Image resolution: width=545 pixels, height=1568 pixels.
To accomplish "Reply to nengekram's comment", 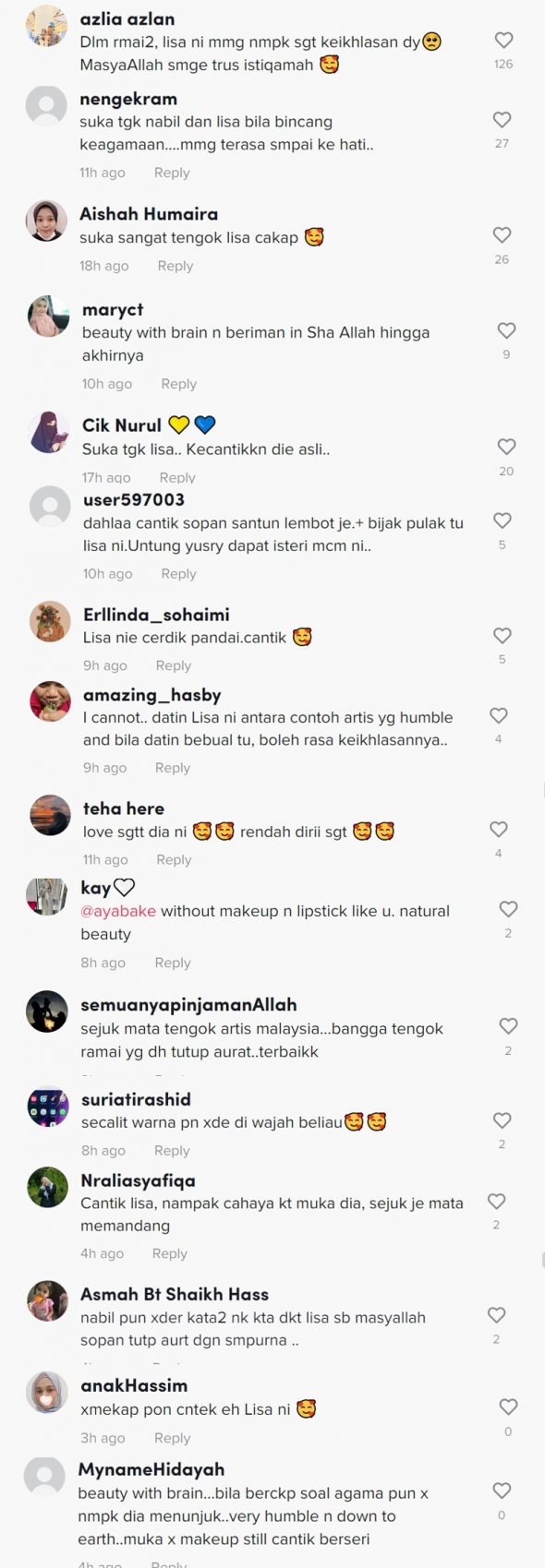I will tap(172, 173).
